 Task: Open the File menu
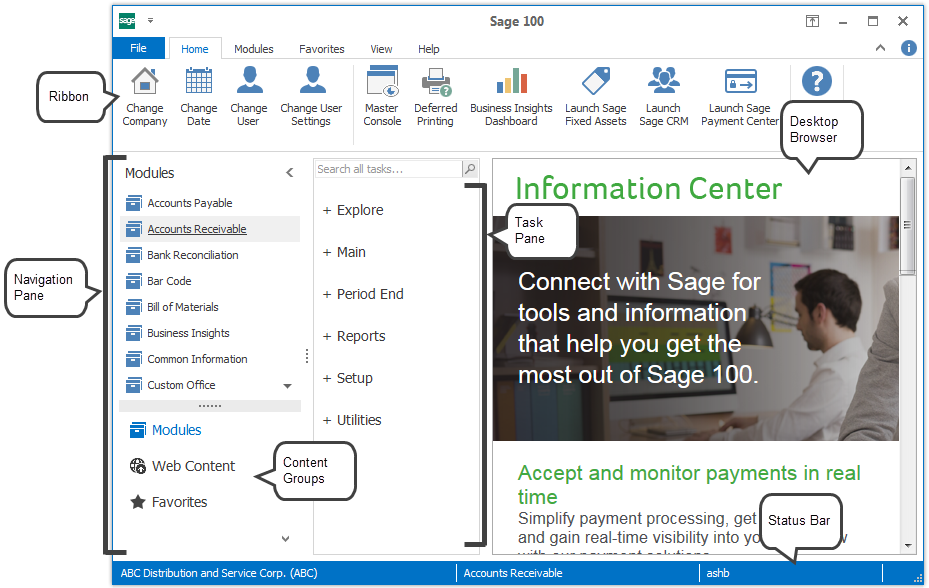tap(139, 48)
